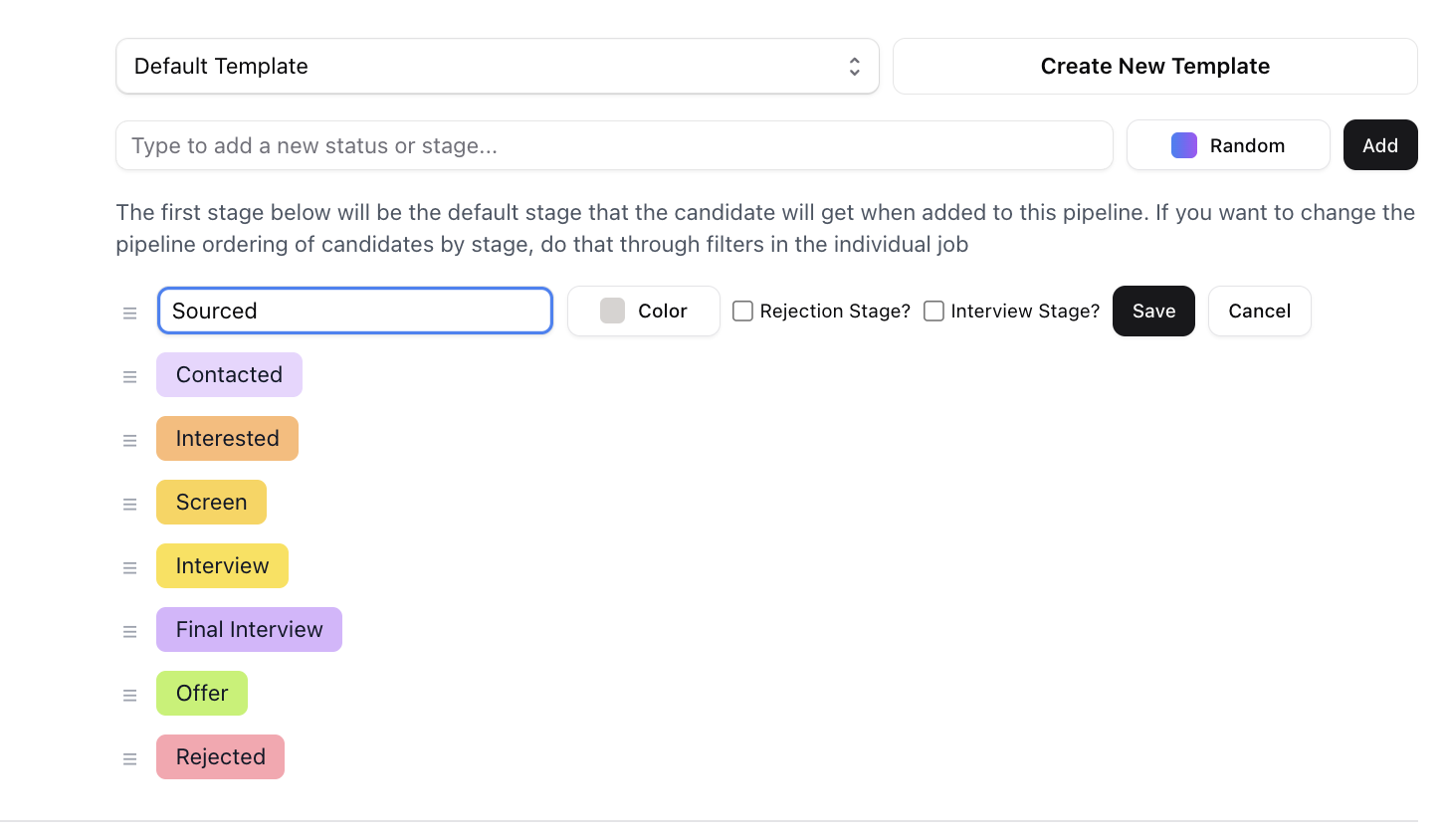Choose the yellow Interview stage tag
The image size is (1447, 840).
[x=222, y=566]
